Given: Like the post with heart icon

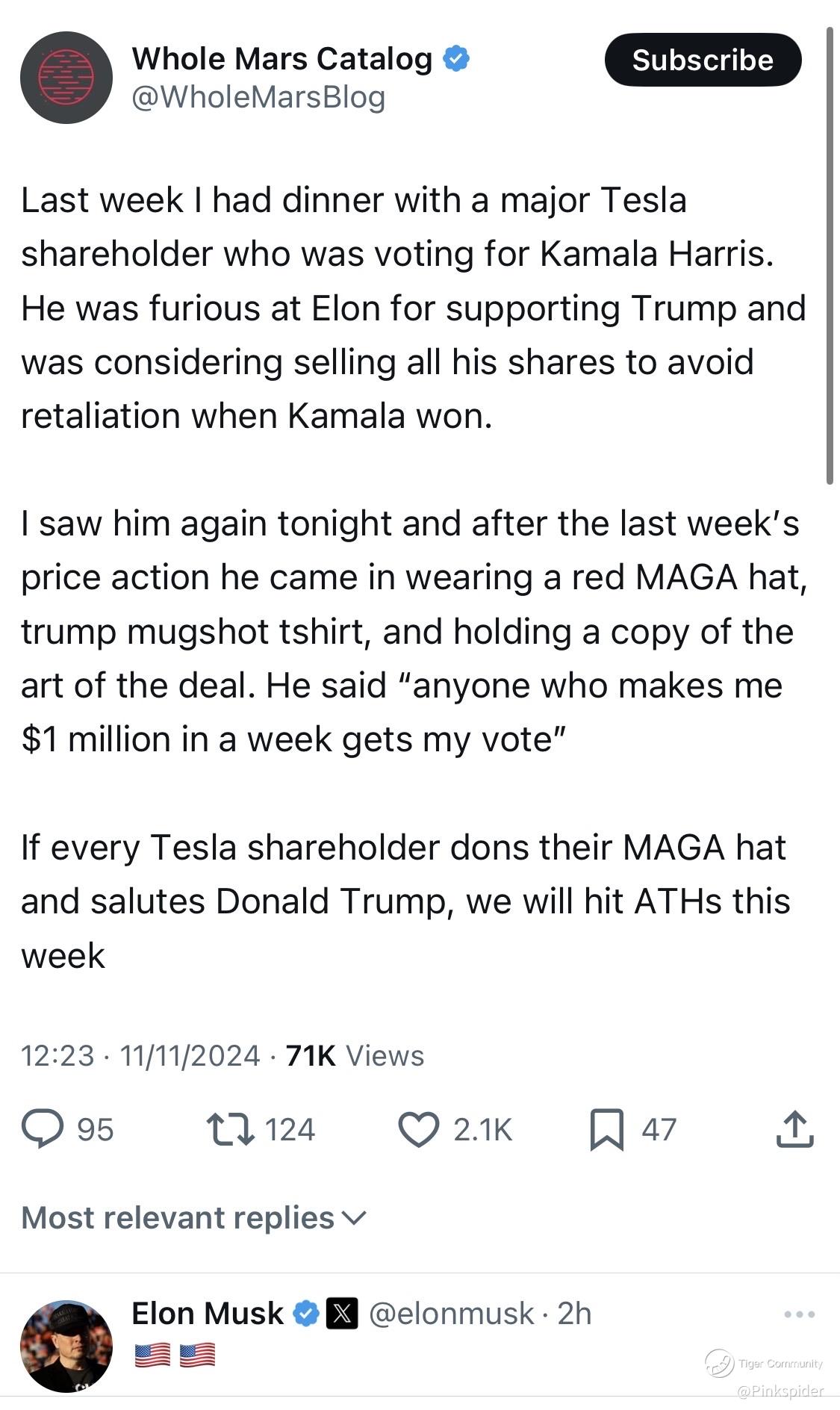Looking at the screenshot, I should pos(418,1129).
